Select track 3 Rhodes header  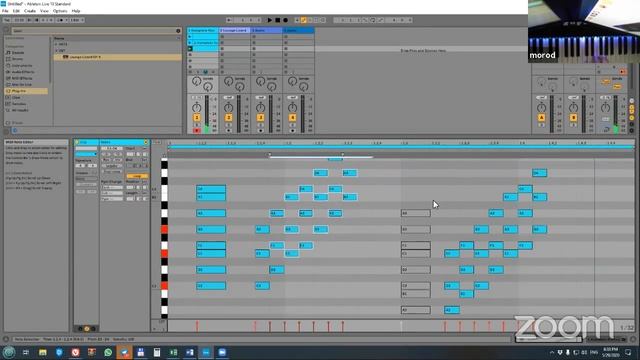[x=266, y=30]
